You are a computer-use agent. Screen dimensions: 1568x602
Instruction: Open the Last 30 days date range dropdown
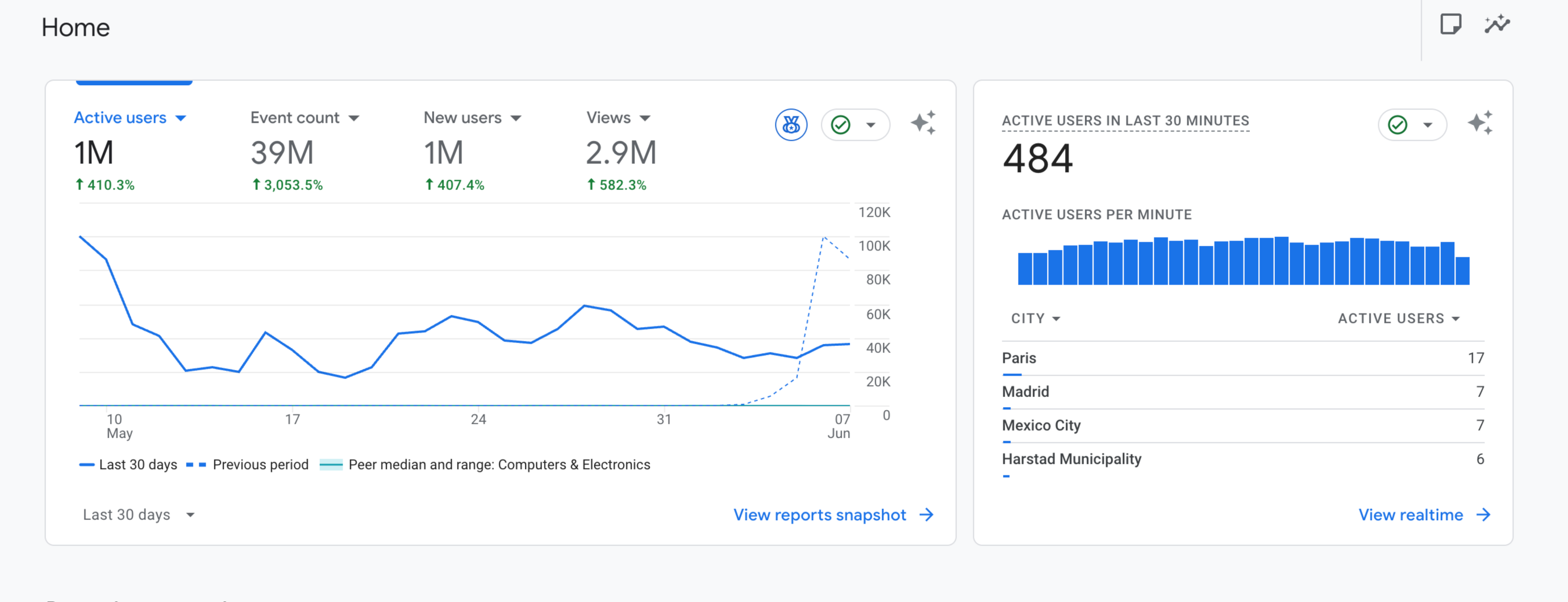(139, 515)
